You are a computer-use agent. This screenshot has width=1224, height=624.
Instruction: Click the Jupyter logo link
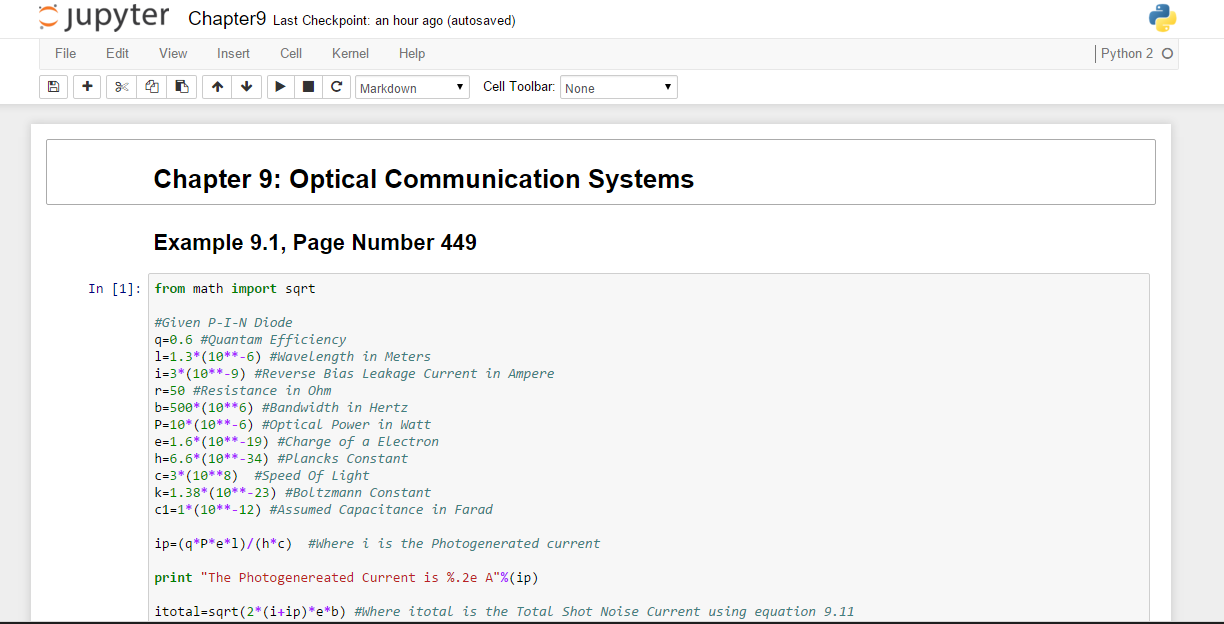(x=104, y=18)
